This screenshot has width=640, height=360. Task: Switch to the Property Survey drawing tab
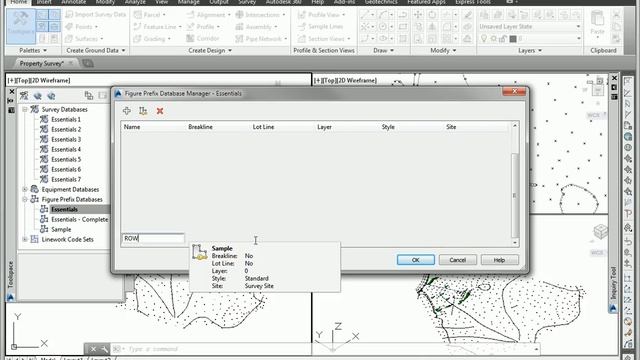[42, 63]
